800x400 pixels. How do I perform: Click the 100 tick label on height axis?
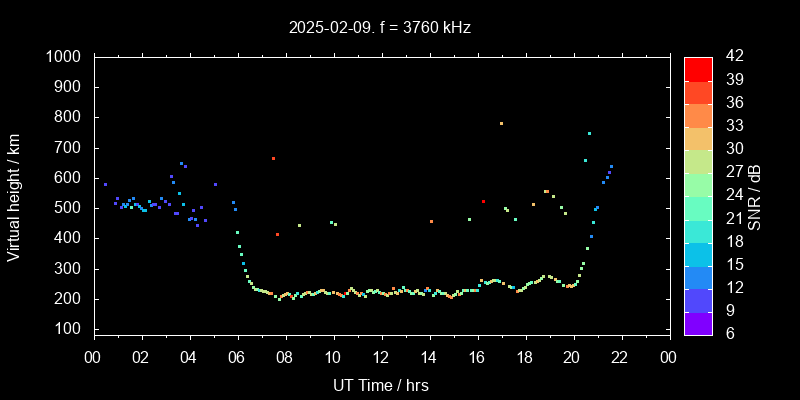point(70,329)
